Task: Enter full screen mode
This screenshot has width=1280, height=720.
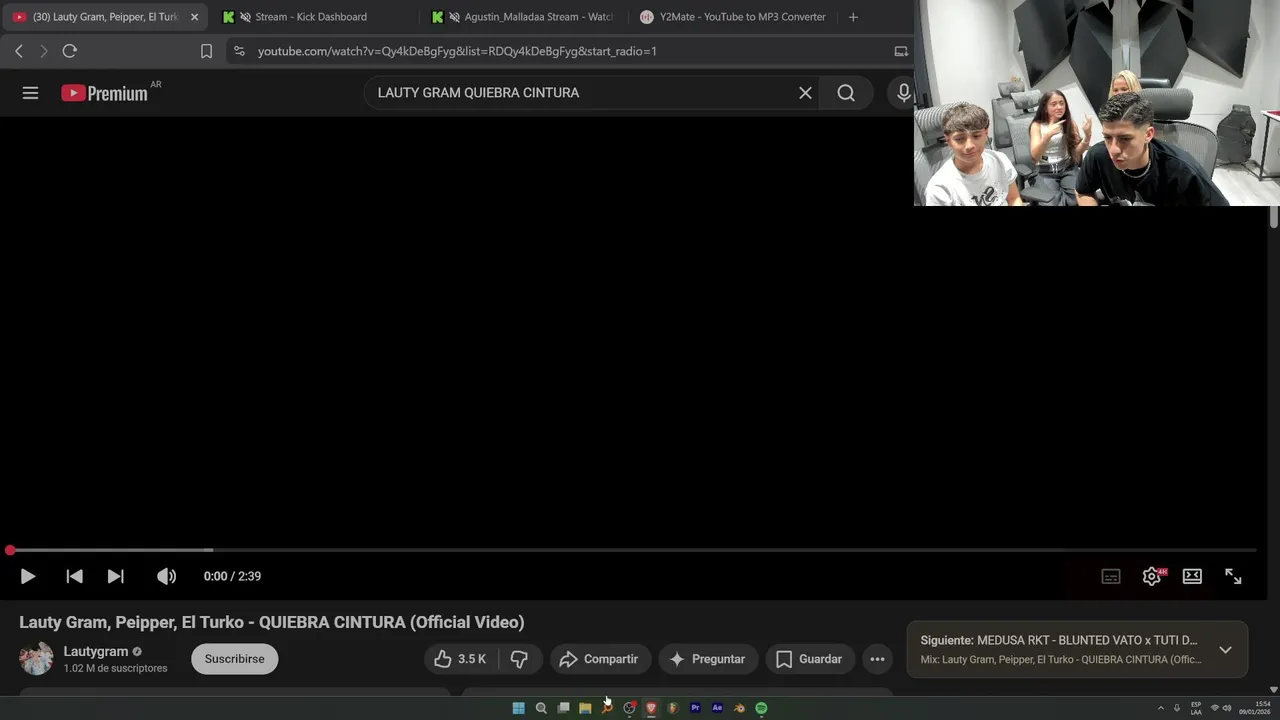Action: [x=1233, y=576]
